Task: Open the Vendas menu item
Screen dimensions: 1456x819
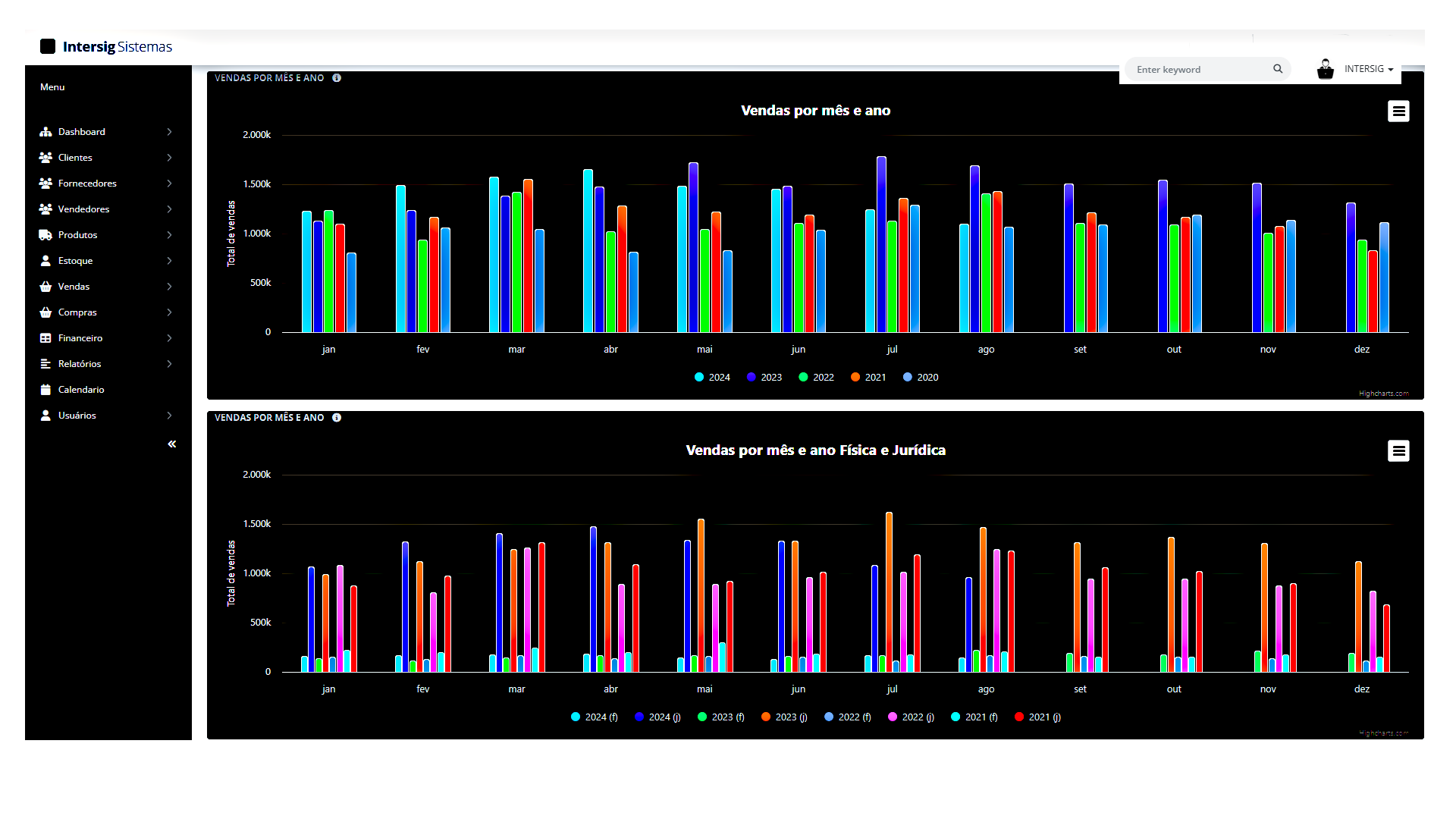Action: tap(74, 287)
